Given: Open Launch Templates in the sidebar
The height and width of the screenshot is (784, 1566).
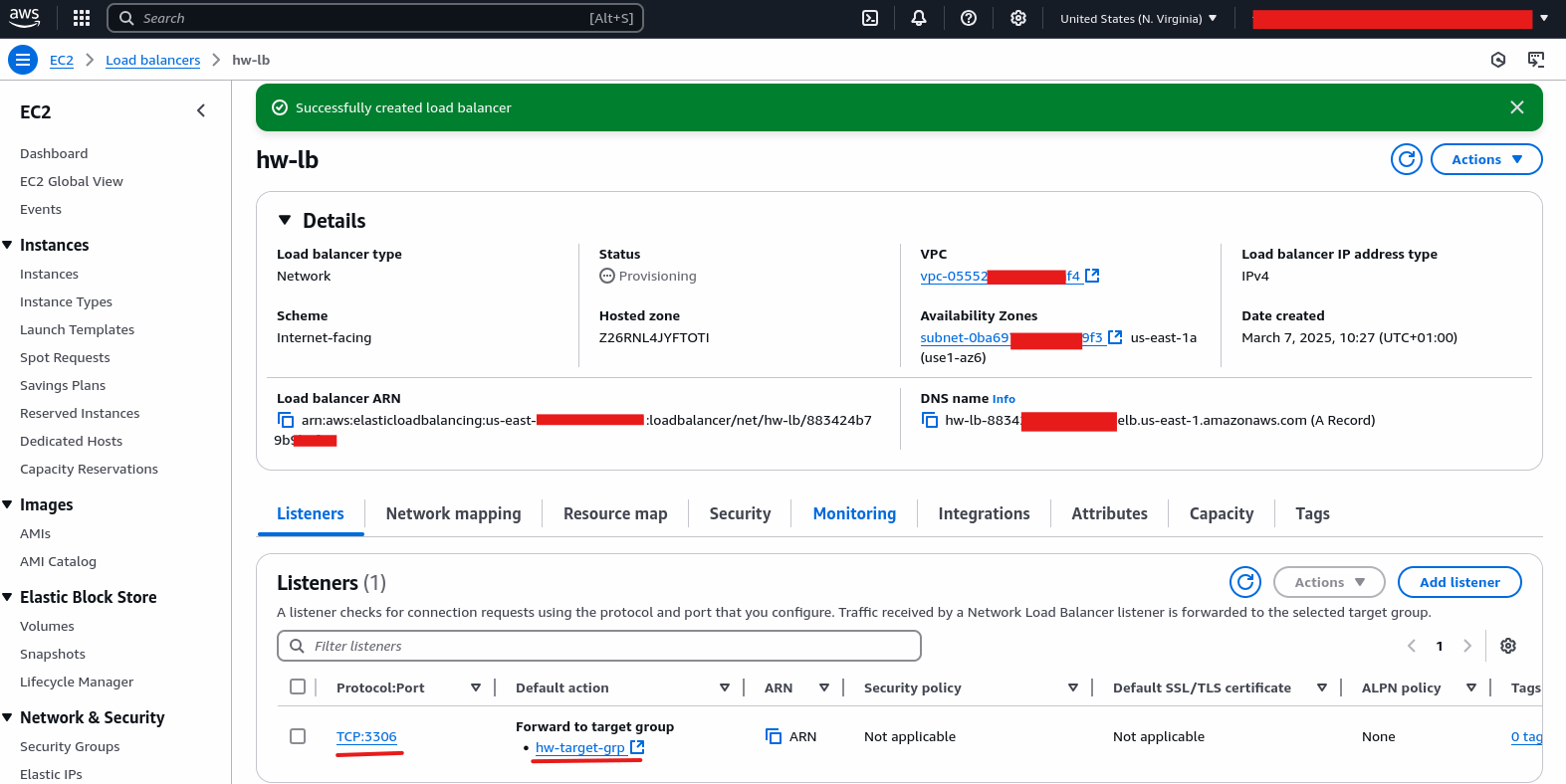Looking at the screenshot, I should pos(77,329).
